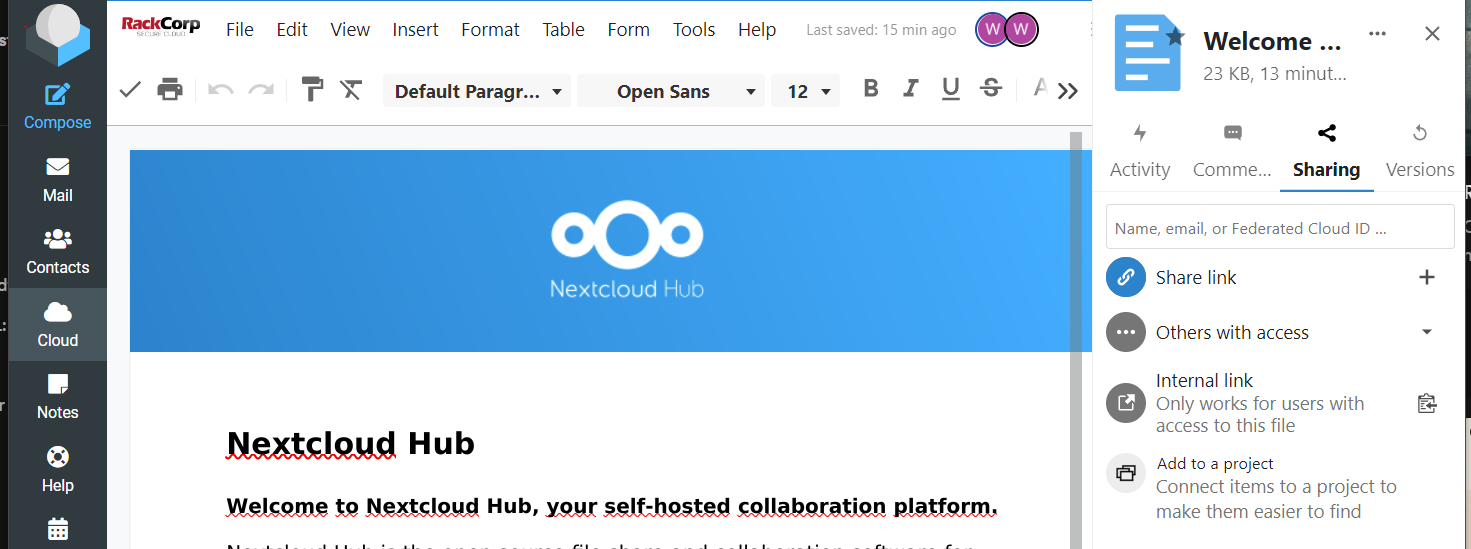The image size is (1471, 549).
Task: Toggle strikethrough formatting
Action: tap(991, 89)
